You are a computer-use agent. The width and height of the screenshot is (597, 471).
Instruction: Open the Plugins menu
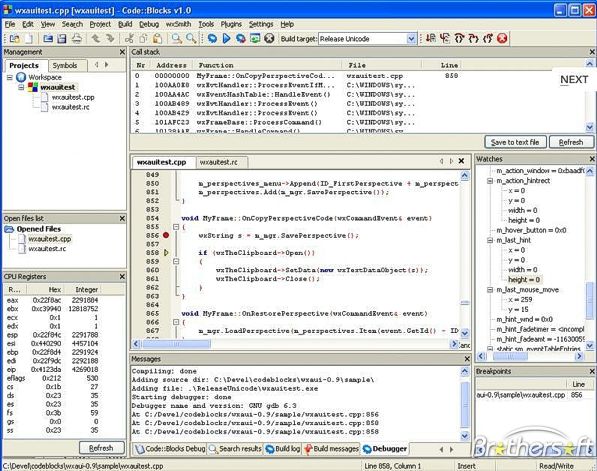coord(231,24)
